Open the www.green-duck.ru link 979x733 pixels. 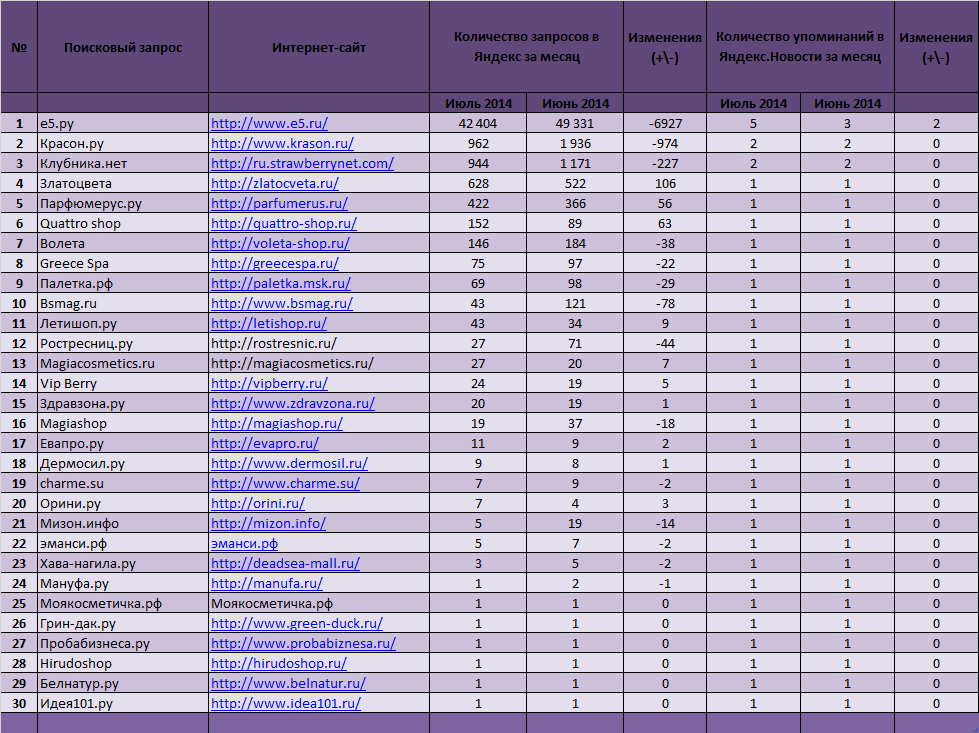[x=297, y=623]
